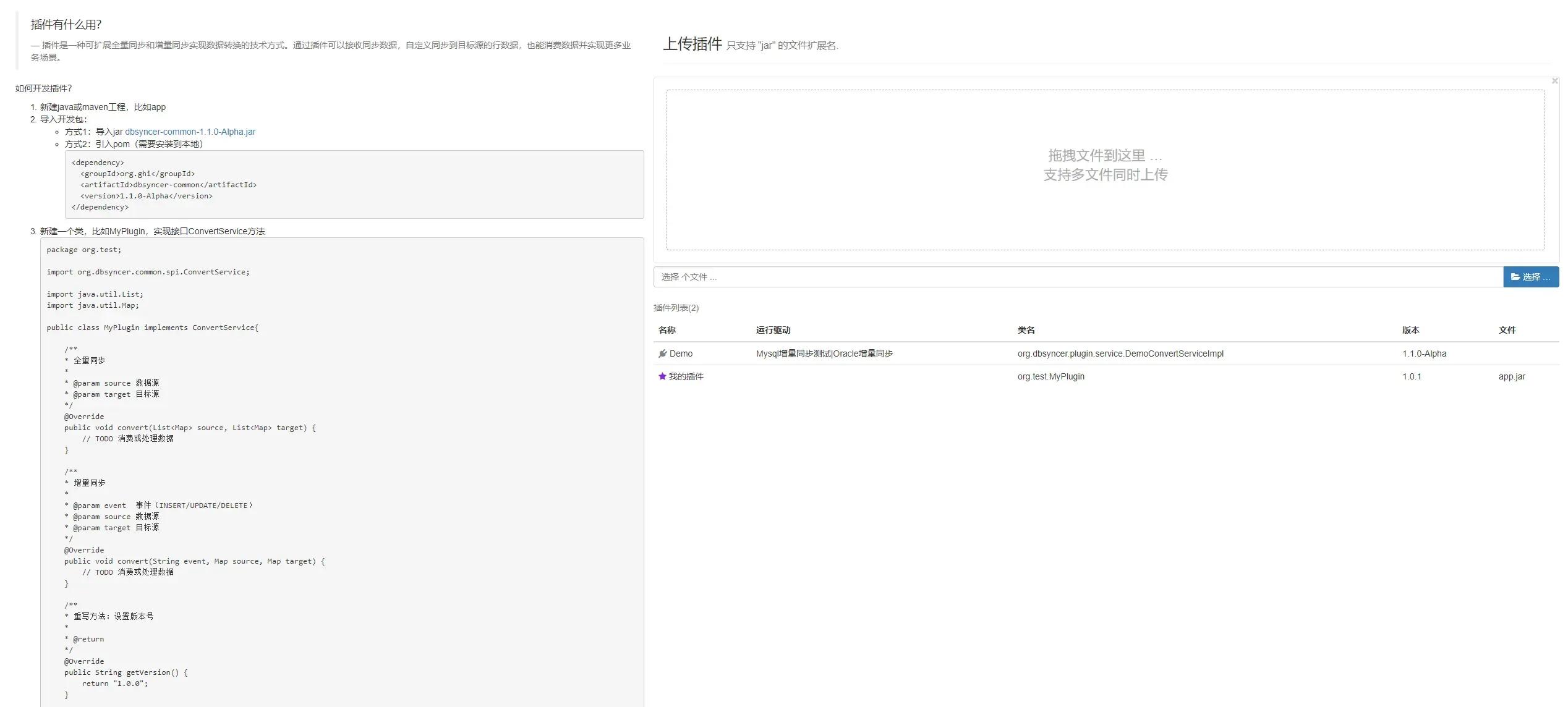Viewport: 1568px width, 707px height.
Task: Click the drag-and-drop file upload zone
Action: (x=1105, y=170)
